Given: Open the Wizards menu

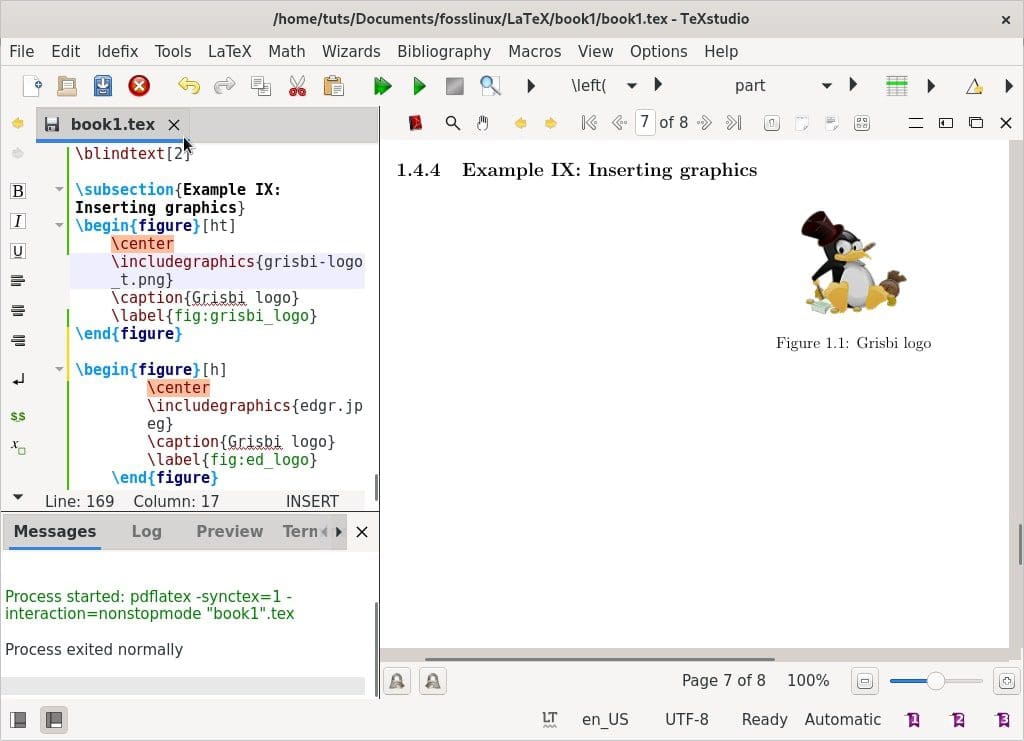Looking at the screenshot, I should (350, 51).
